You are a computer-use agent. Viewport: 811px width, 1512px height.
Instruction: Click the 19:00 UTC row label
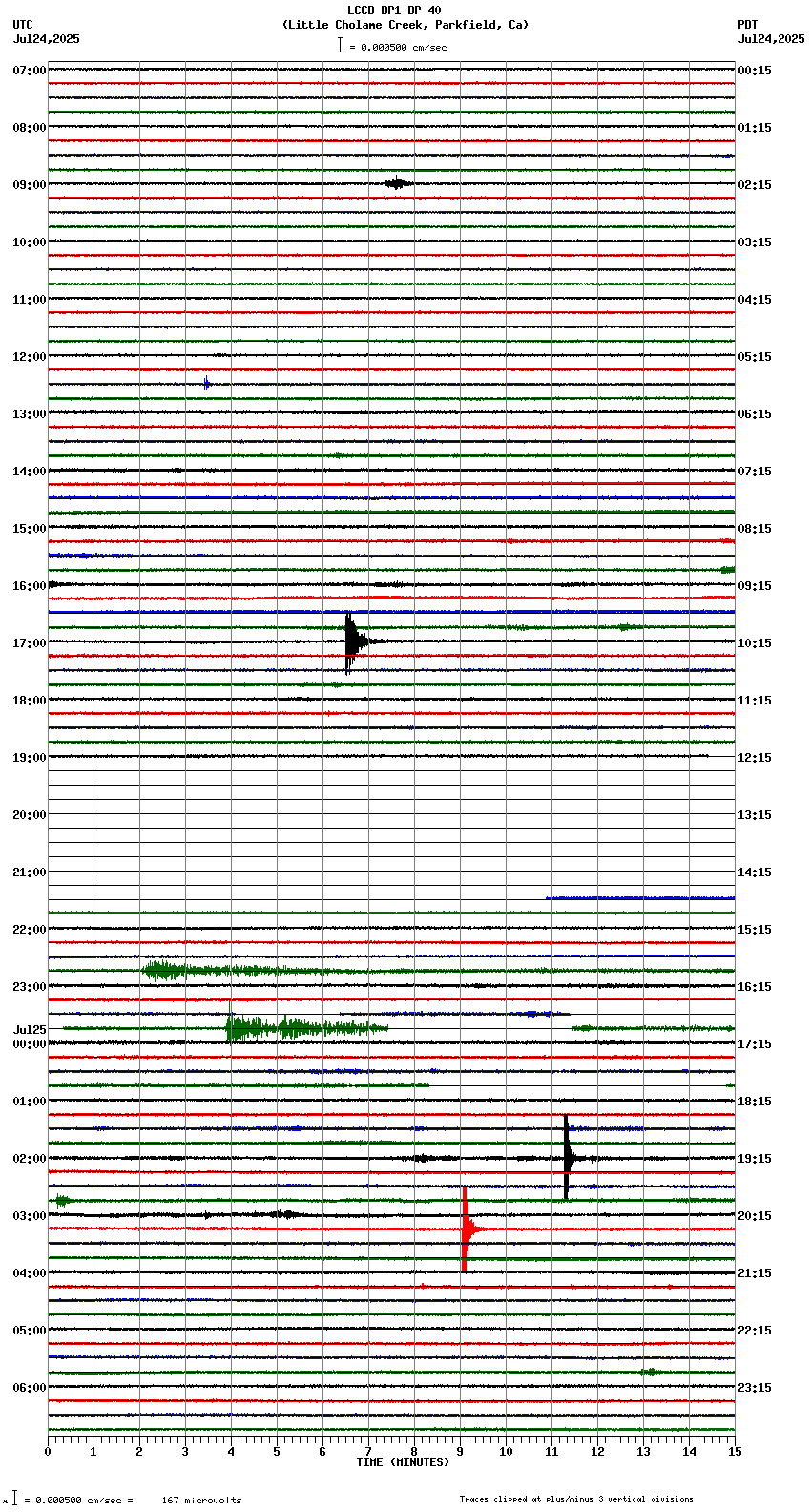pos(30,758)
